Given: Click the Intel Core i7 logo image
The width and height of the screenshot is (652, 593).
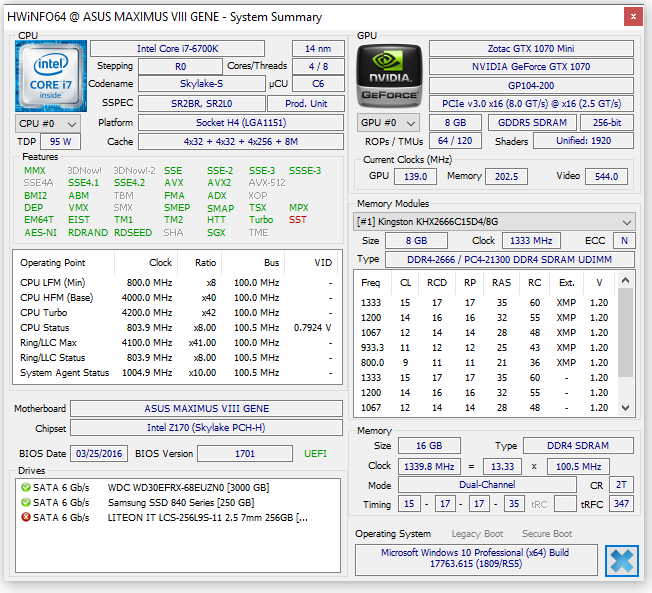Looking at the screenshot, I should coord(51,76).
